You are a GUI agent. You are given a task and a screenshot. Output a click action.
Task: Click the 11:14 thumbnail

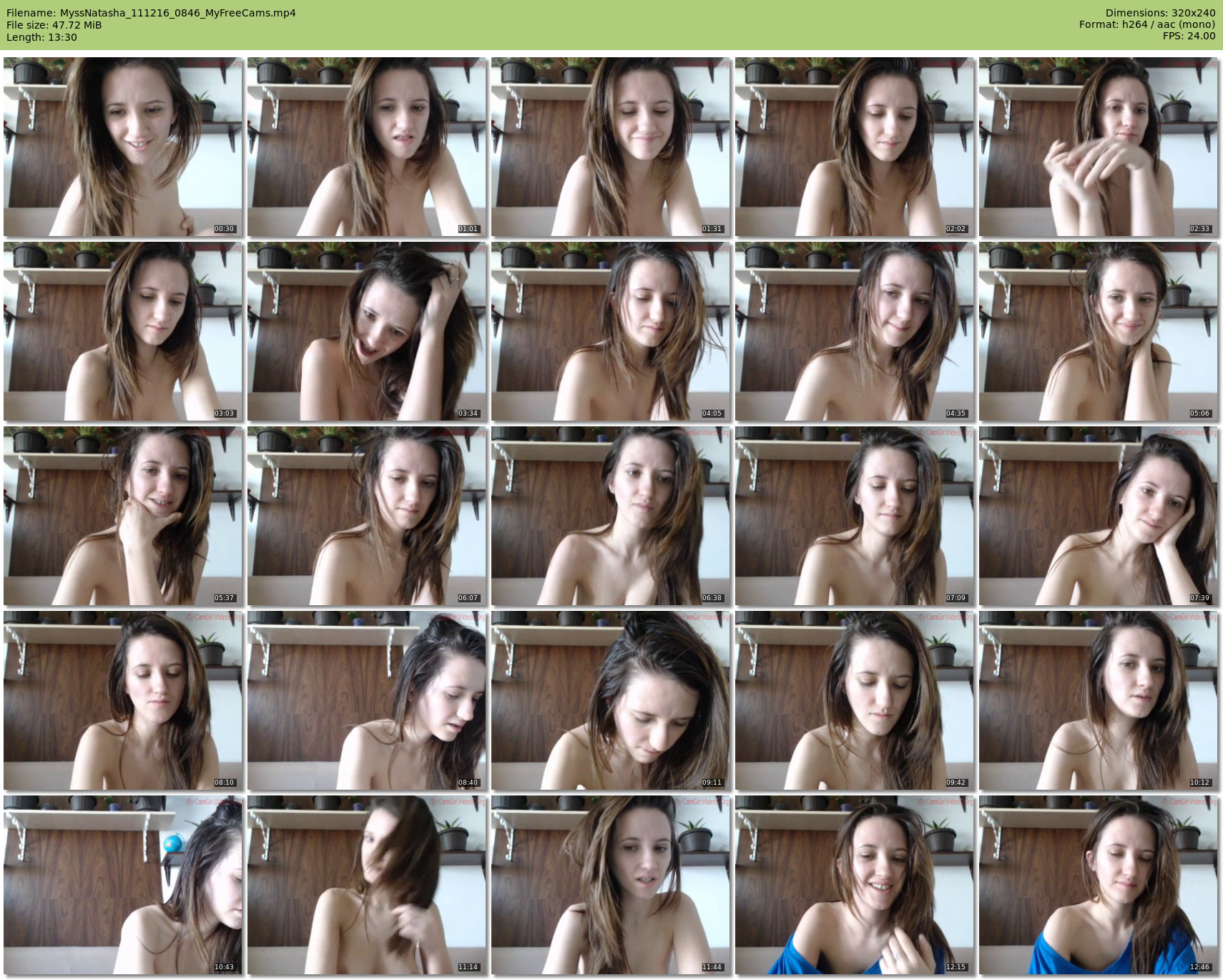(x=367, y=885)
